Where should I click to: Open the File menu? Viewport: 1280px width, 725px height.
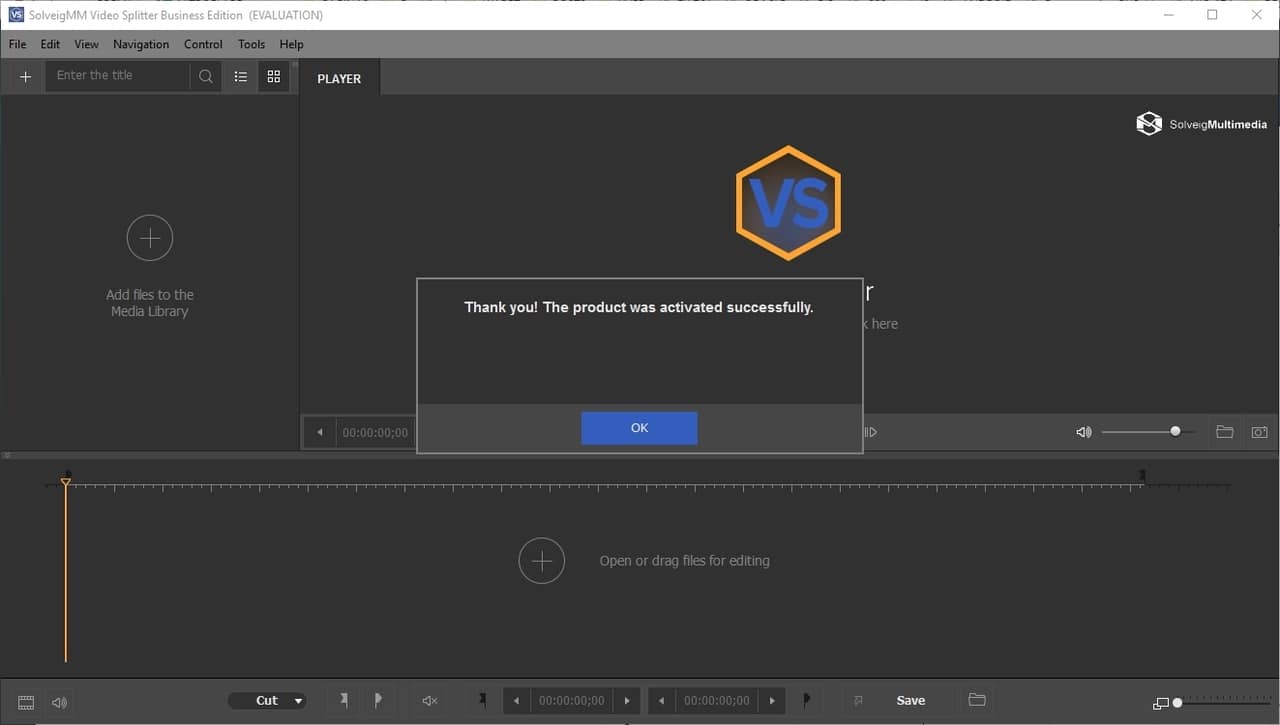(17, 44)
